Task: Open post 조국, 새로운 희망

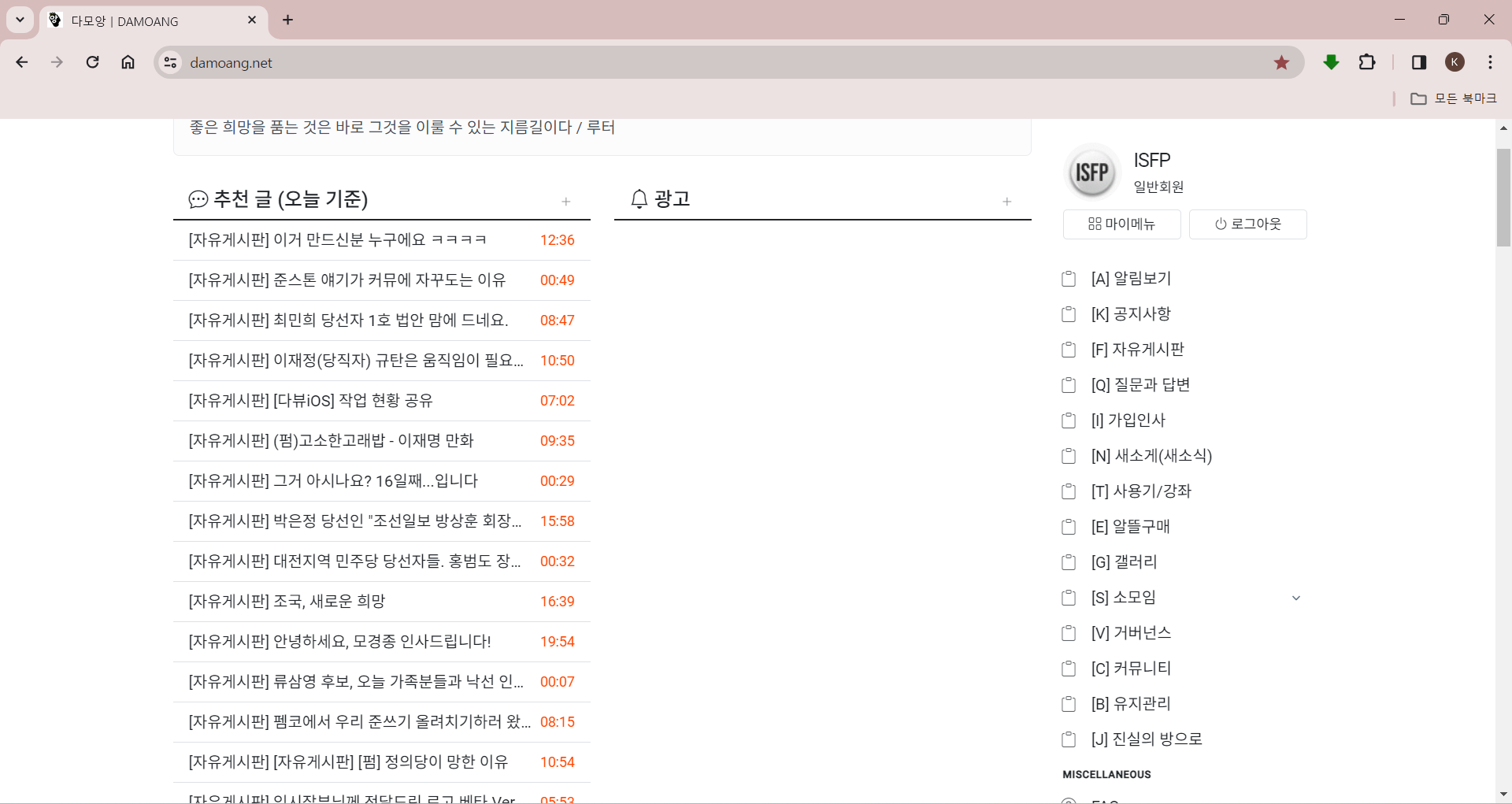Action: point(287,602)
